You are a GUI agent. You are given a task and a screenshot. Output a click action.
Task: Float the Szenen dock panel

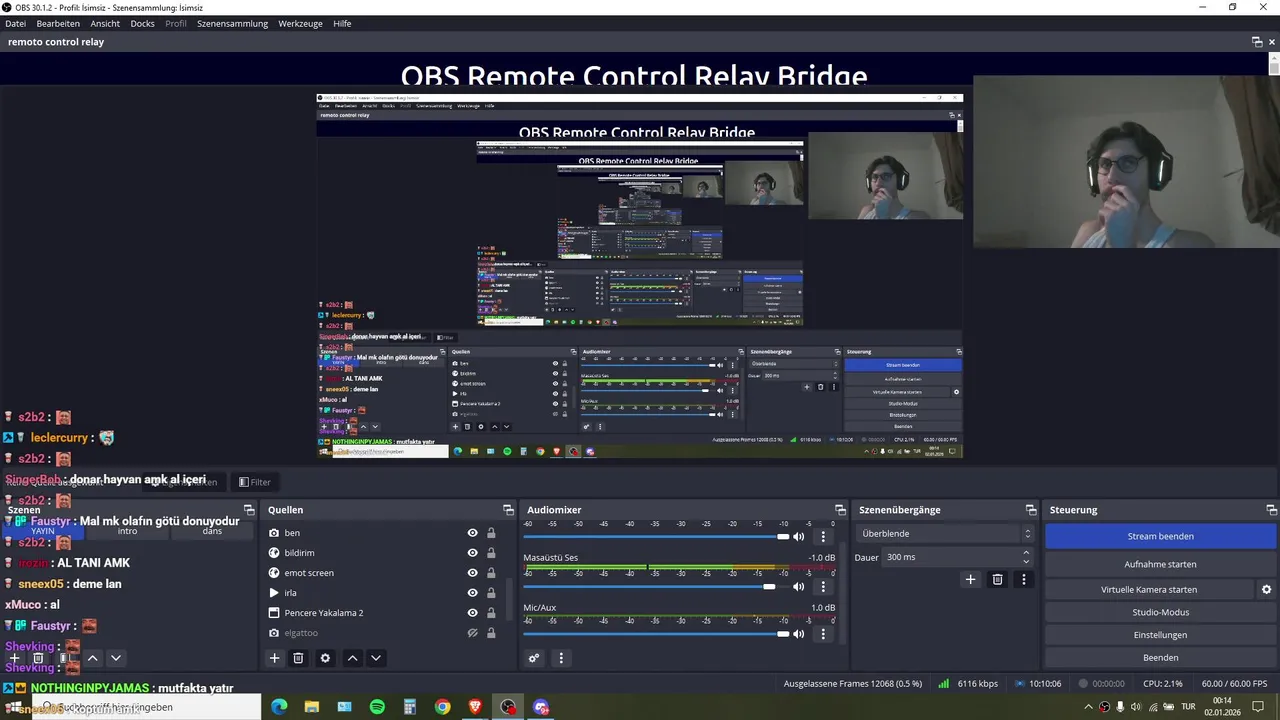coord(248,510)
